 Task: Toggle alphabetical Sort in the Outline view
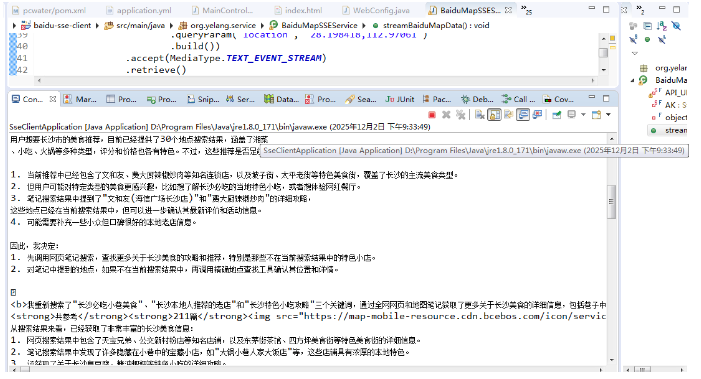[662, 26]
